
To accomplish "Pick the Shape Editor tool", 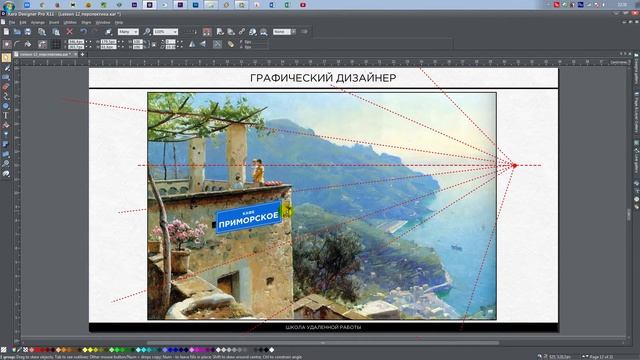I will (6, 97).
